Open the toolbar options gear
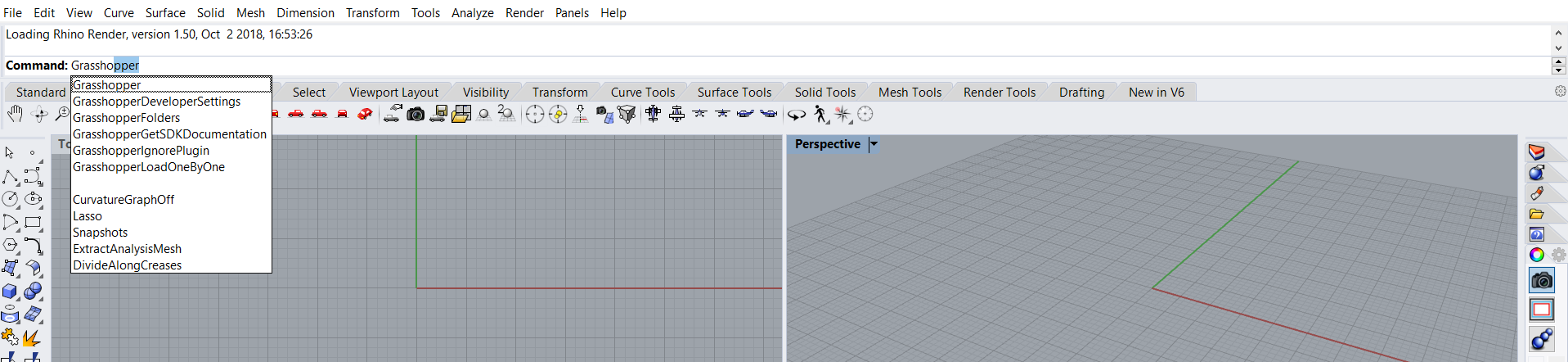Viewport: 1568px width, 362px height. (1560, 92)
